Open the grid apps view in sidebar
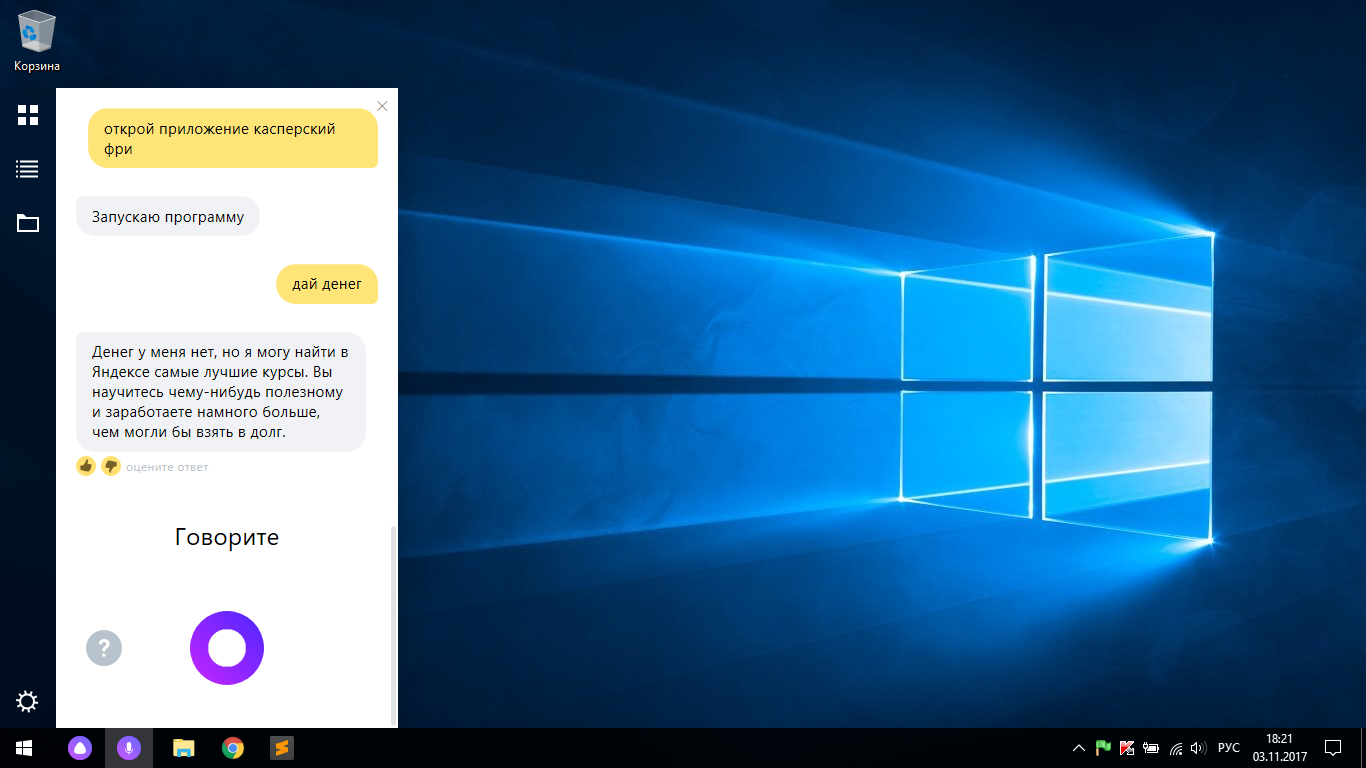The height and width of the screenshot is (768, 1366). tap(28, 115)
